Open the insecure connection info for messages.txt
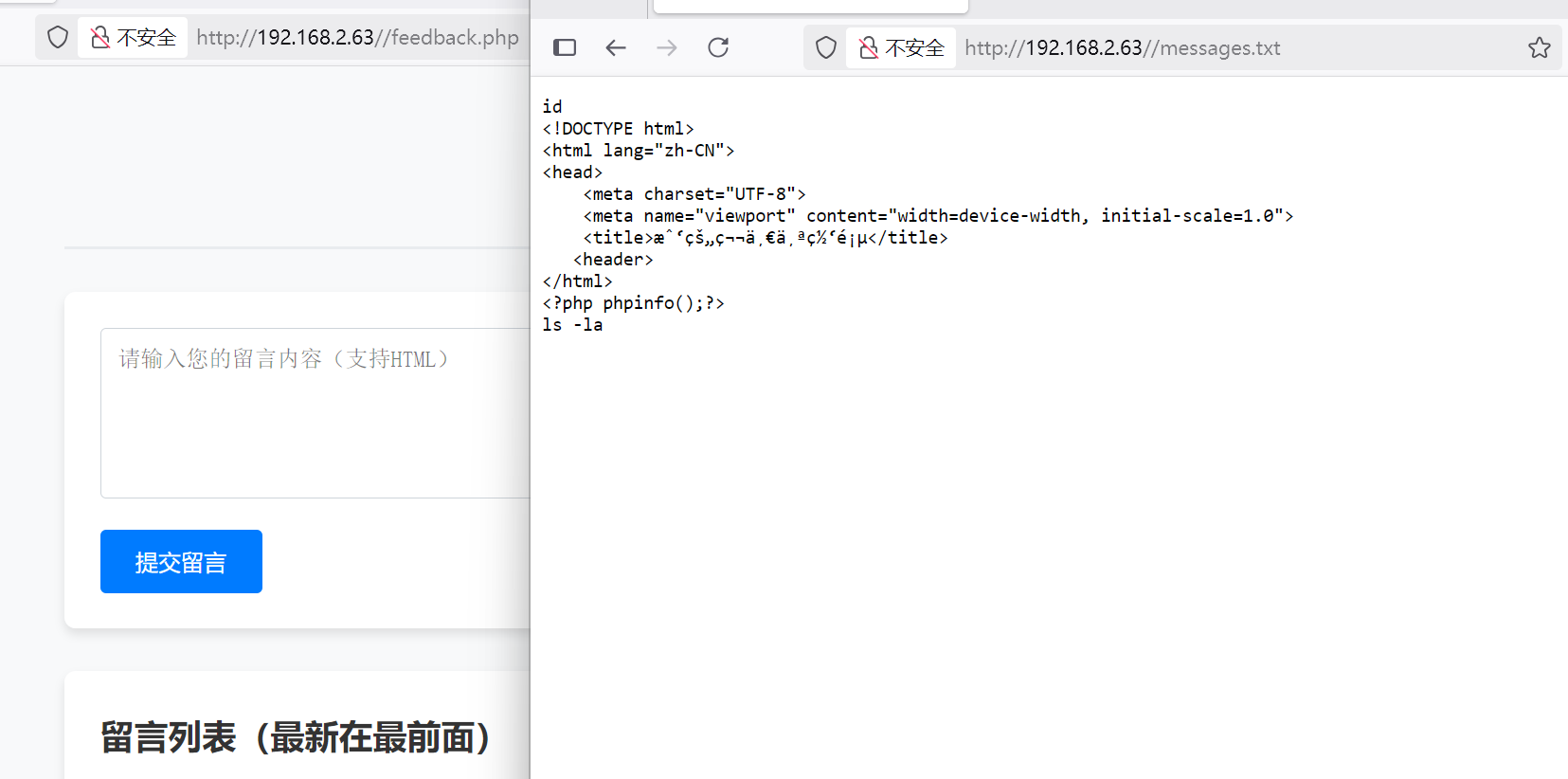This screenshot has height=779, width=1568. click(901, 47)
